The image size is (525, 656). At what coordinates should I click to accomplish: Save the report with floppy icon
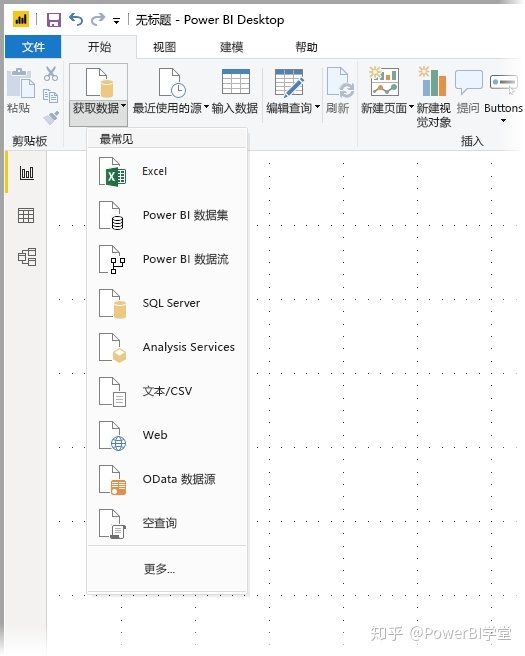[53, 20]
